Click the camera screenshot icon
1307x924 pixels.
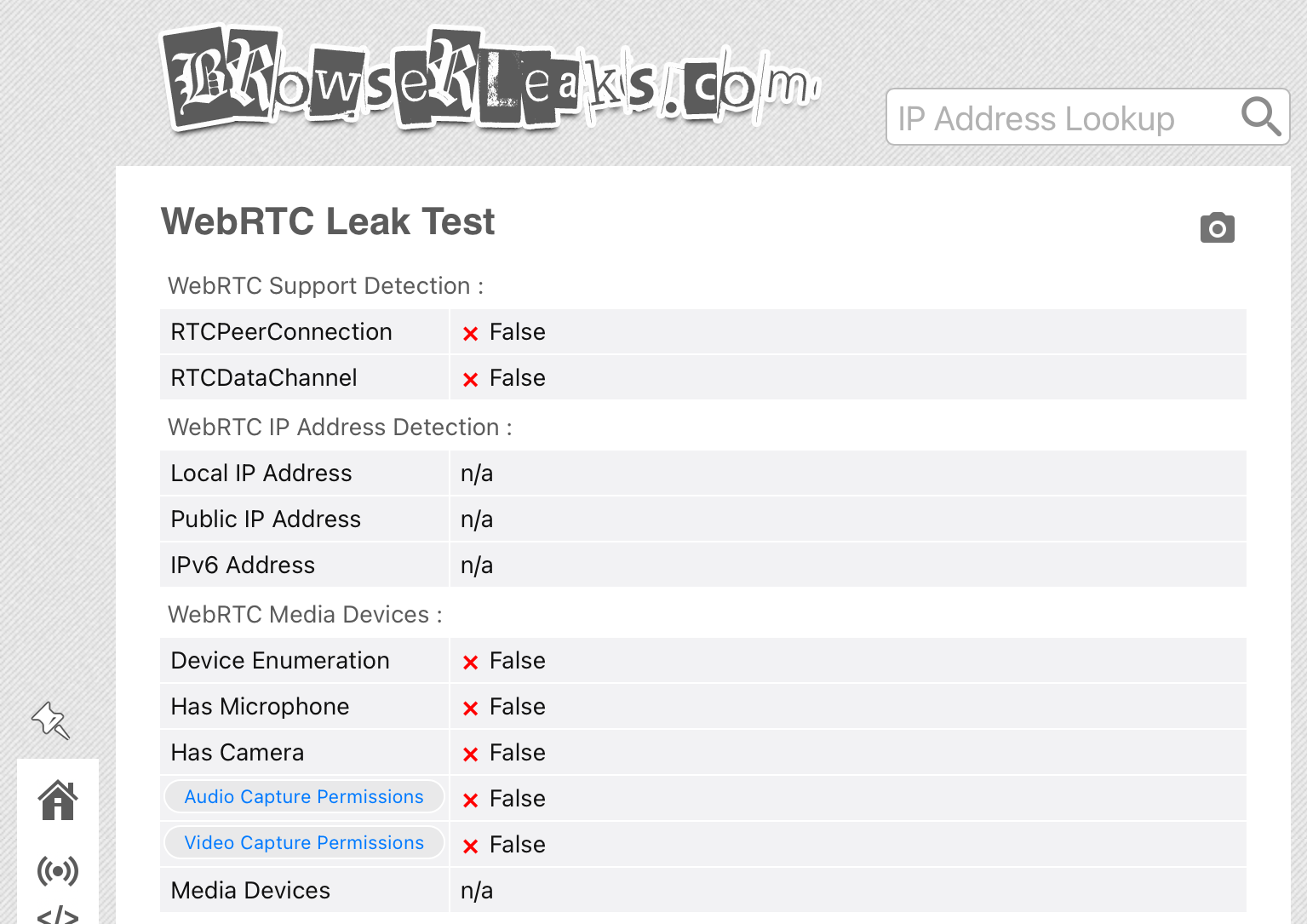click(1217, 227)
